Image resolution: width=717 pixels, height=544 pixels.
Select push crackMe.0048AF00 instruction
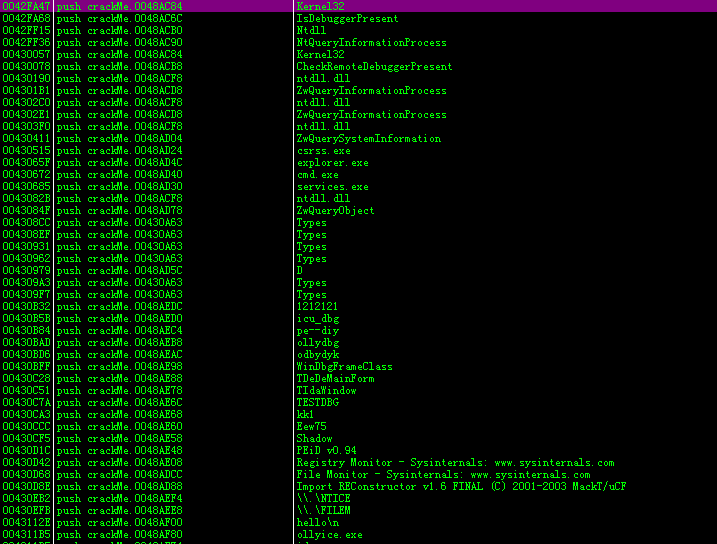pyautogui.click(x=119, y=523)
